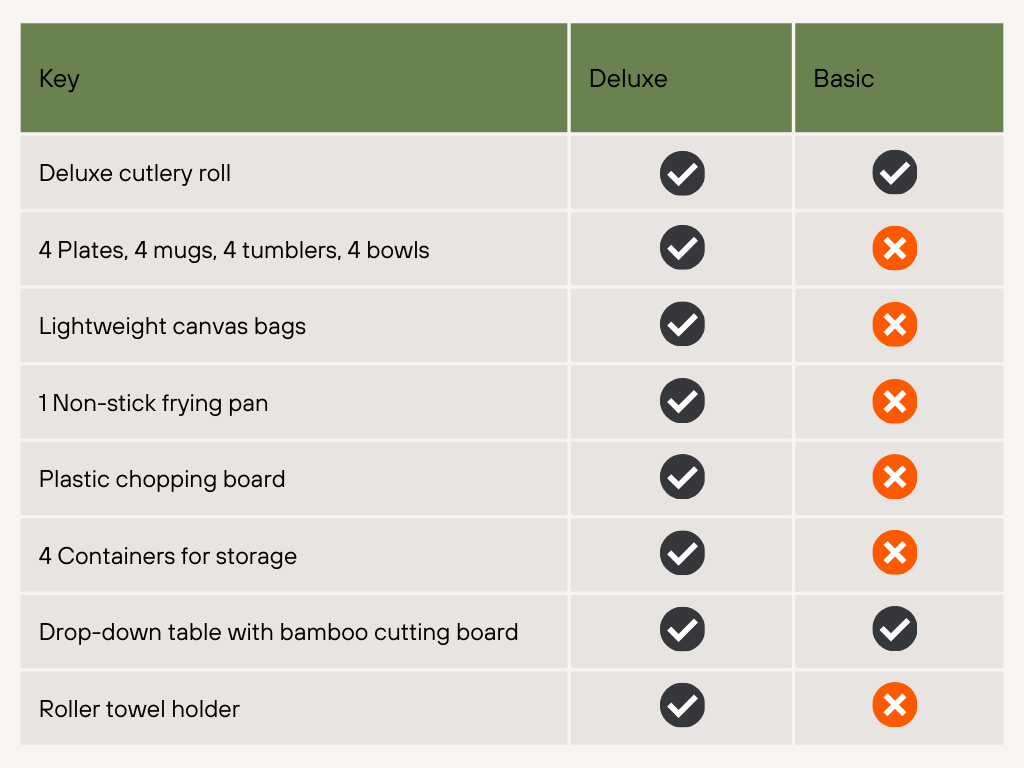Screen dimensions: 1024x768
Task: Click the '4 Plates, 4 mugs, 4 tumblers, 4 bowls' text
Action: pos(234,250)
